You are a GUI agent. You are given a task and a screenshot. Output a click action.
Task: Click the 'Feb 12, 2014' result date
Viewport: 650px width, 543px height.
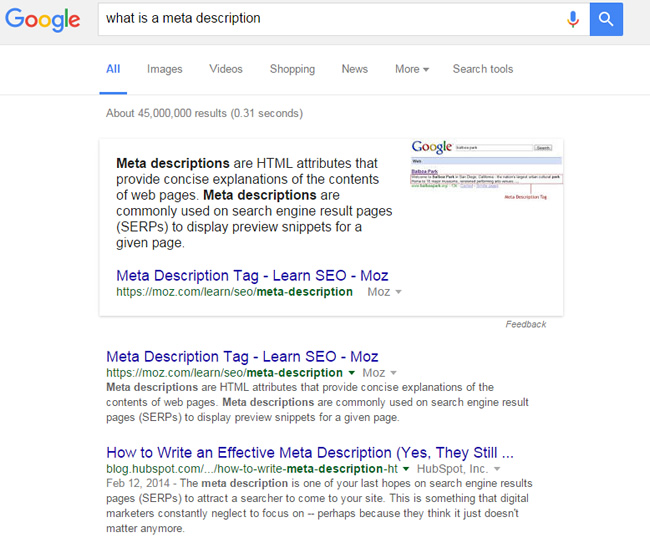click(138, 483)
